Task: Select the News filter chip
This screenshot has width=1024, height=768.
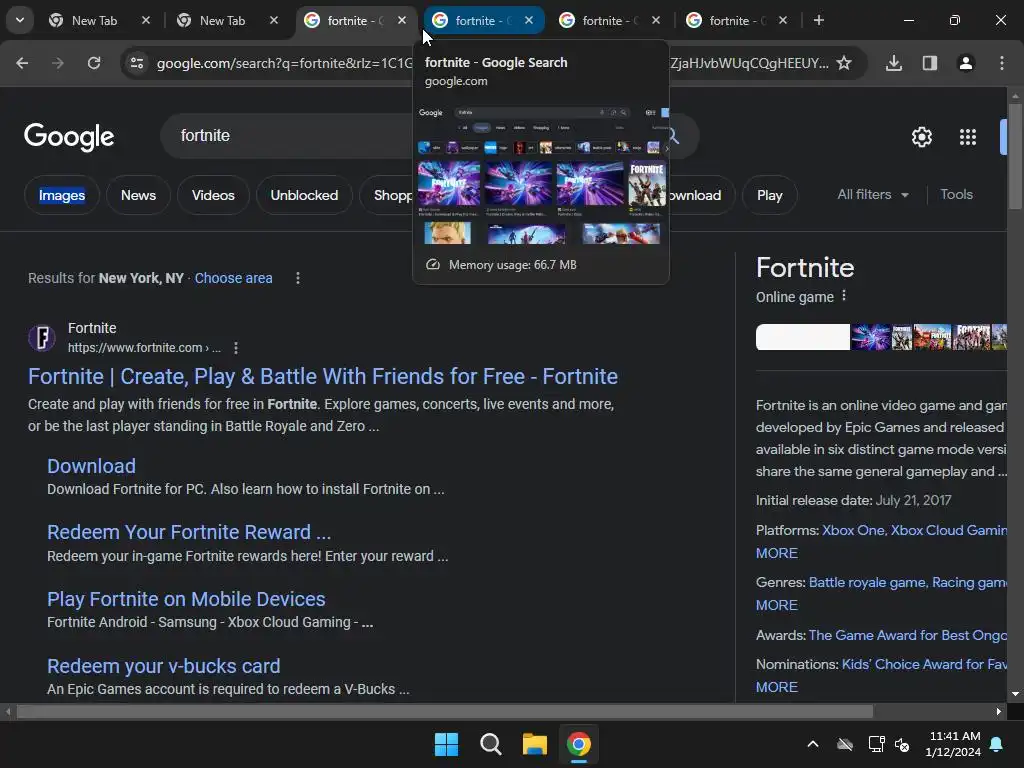Action: click(x=138, y=195)
